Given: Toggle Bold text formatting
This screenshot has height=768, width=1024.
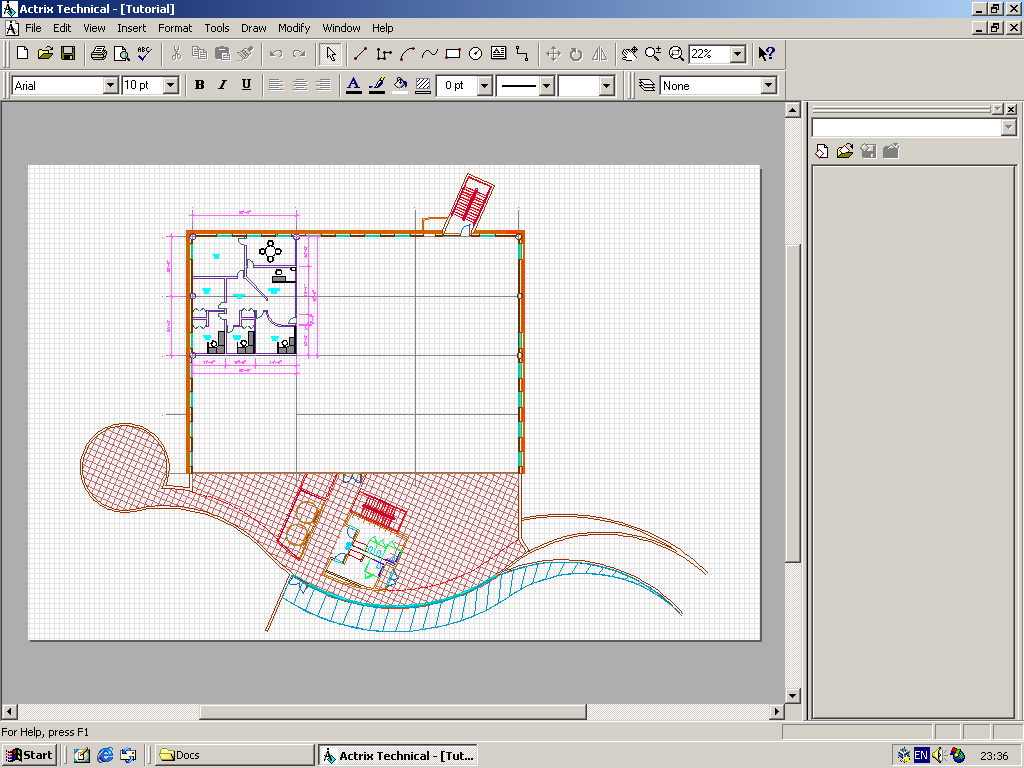Looking at the screenshot, I should [x=199, y=86].
